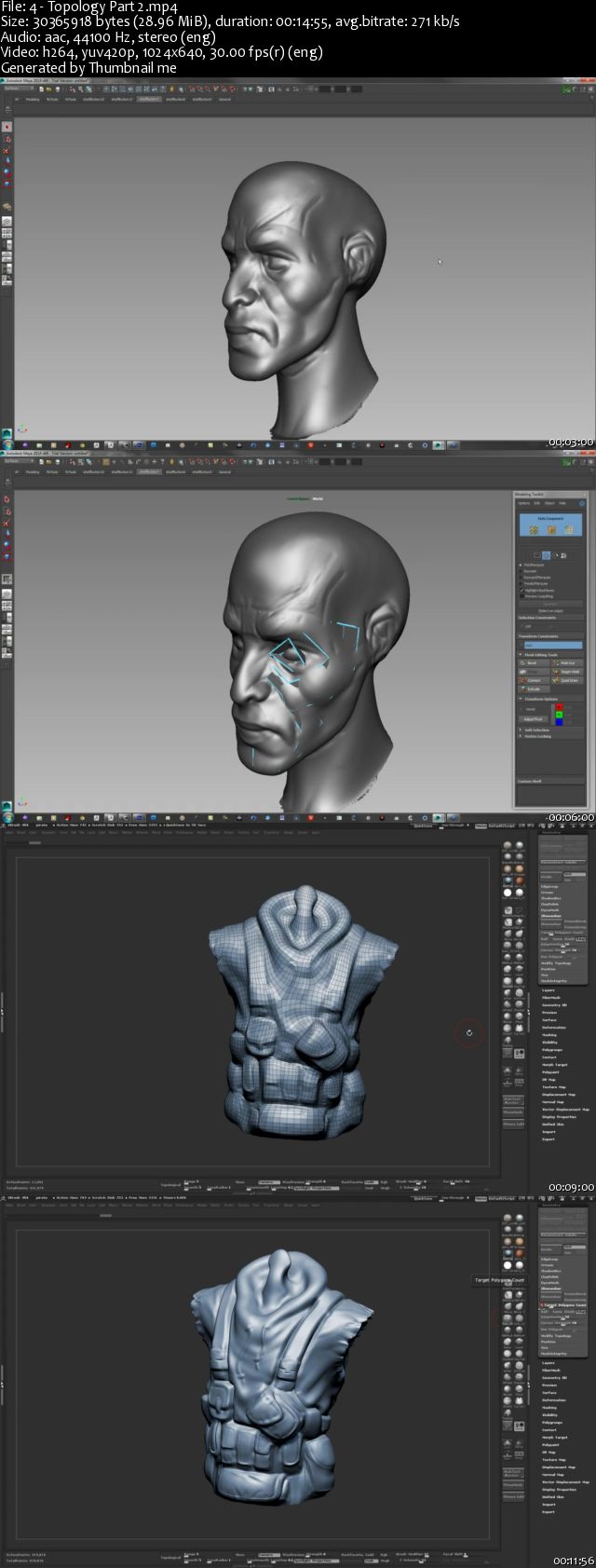Image resolution: width=596 pixels, height=1568 pixels.
Task: Open Texture Map subpalette in the 00:09:00 frame
Action: 554,1087
